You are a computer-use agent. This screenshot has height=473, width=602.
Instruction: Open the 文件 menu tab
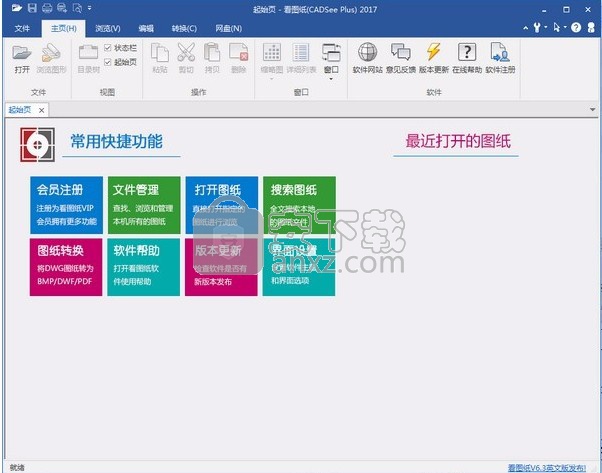[22, 28]
